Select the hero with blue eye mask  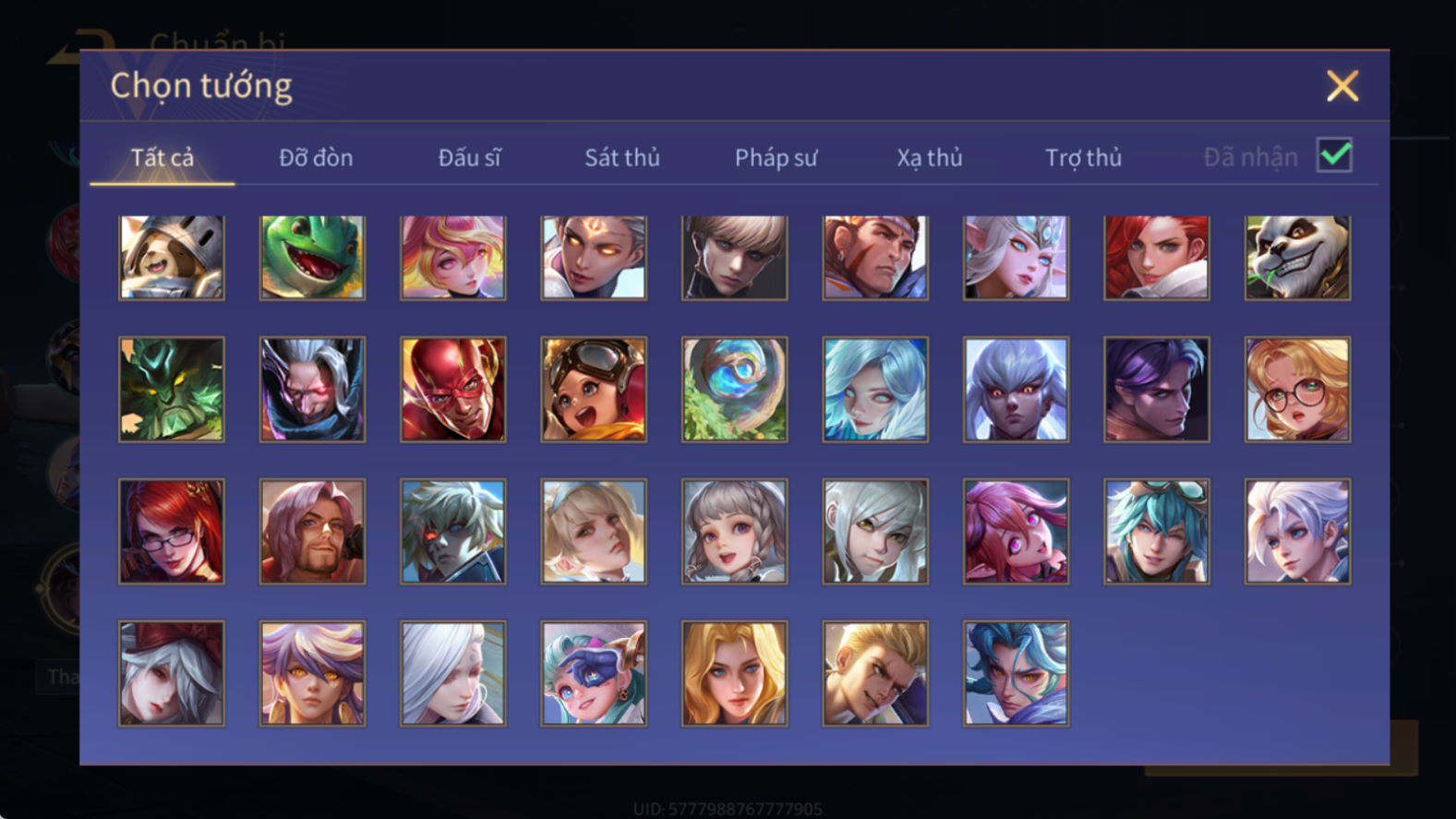click(x=594, y=673)
